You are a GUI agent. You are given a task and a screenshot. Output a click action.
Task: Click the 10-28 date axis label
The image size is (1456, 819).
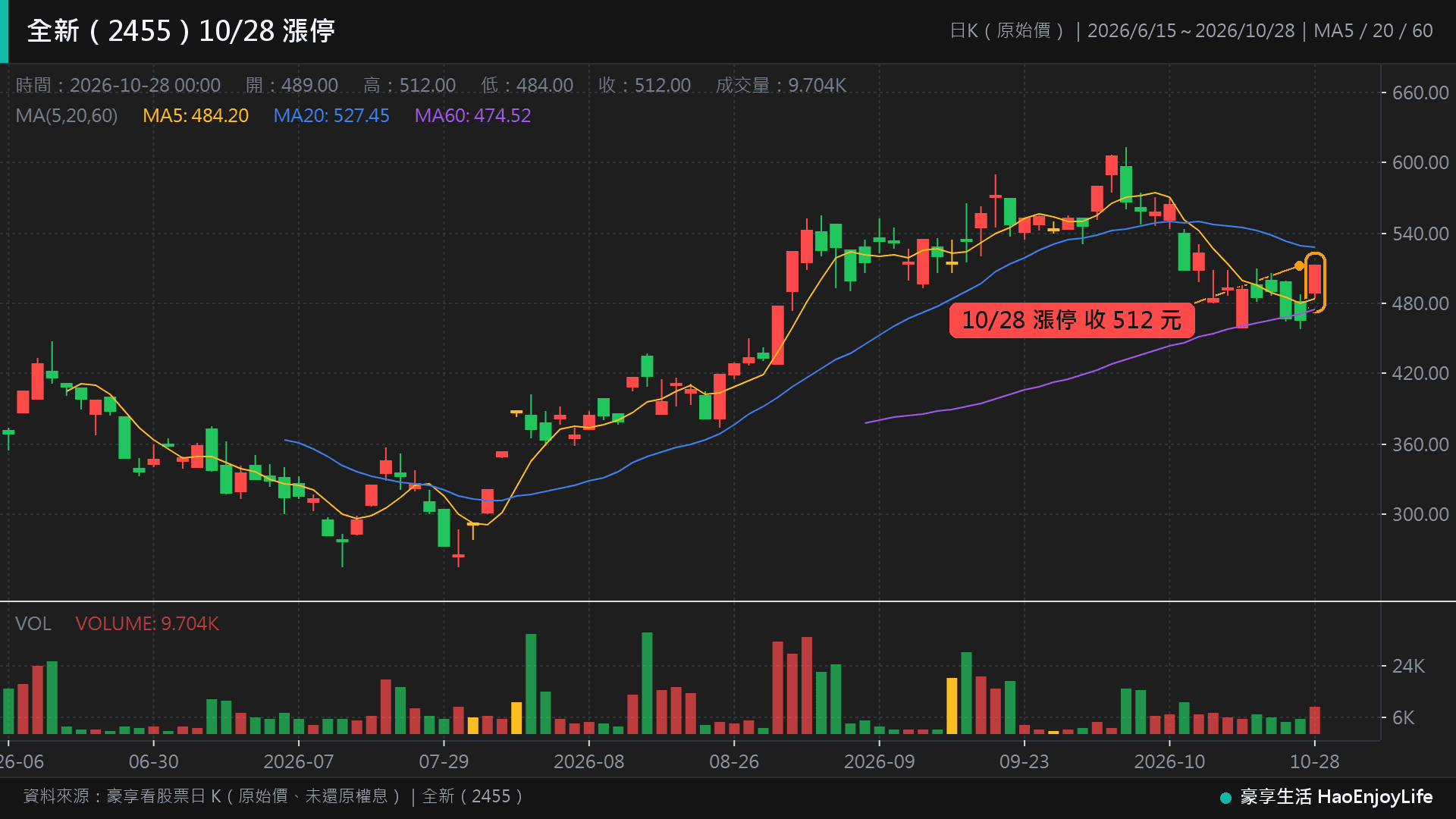pyautogui.click(x=1315, y=761)
